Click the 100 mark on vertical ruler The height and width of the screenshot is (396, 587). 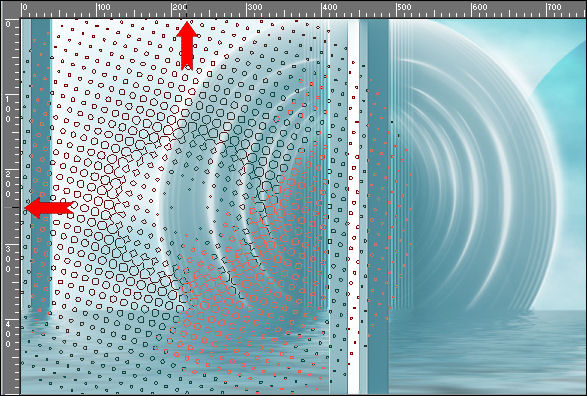[x=8, y=109]
